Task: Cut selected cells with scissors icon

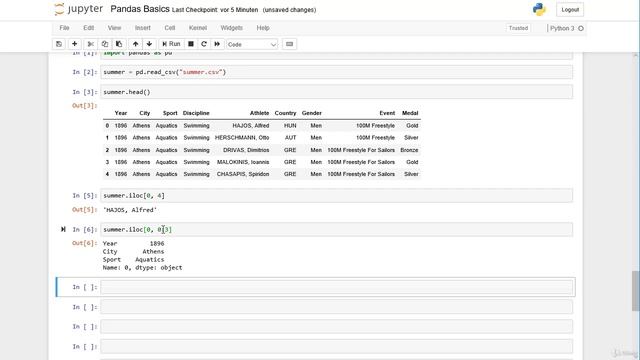Action: click(91, 44)
